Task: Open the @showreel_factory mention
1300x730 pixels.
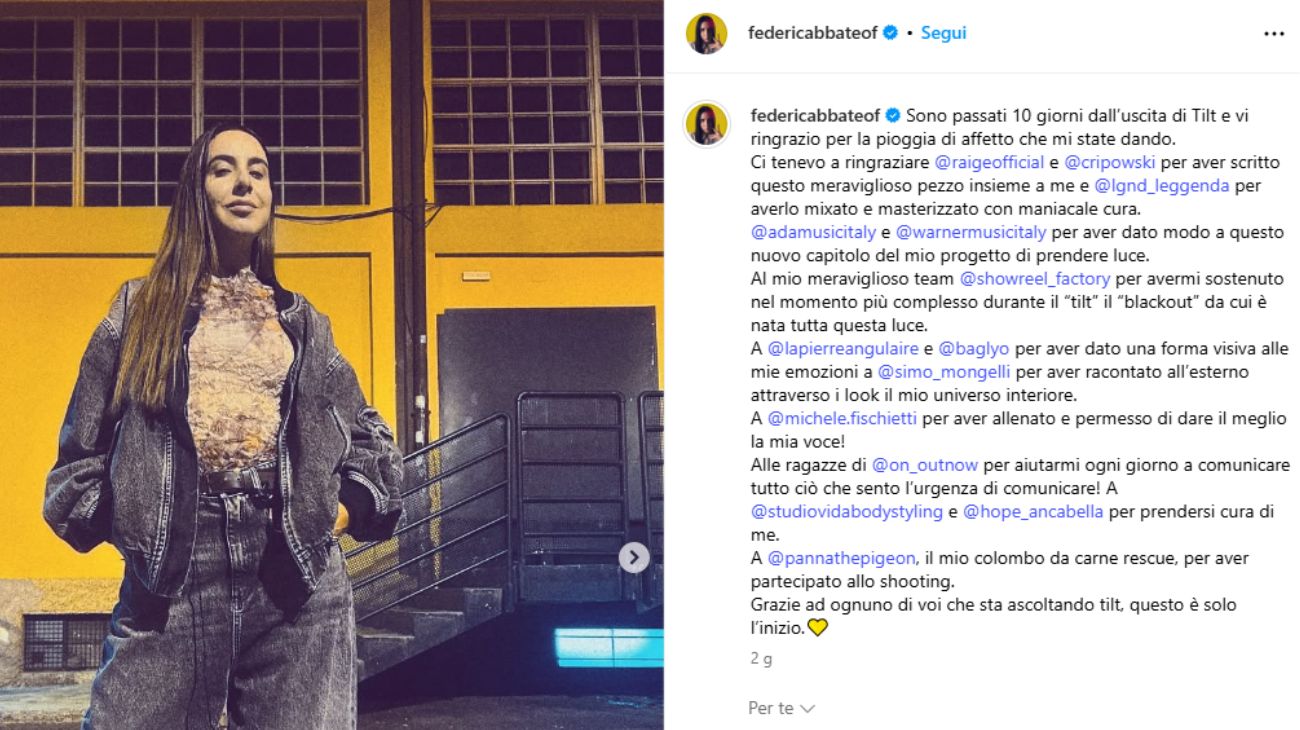Action: (1035, 279)
